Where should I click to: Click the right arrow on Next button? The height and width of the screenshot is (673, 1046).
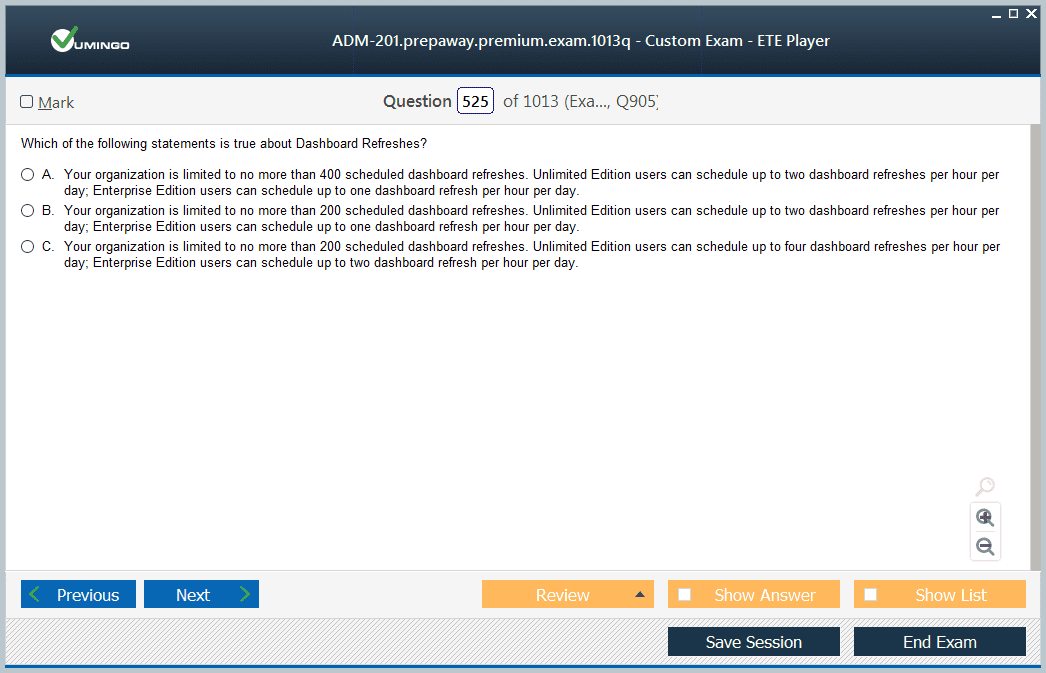245,595
